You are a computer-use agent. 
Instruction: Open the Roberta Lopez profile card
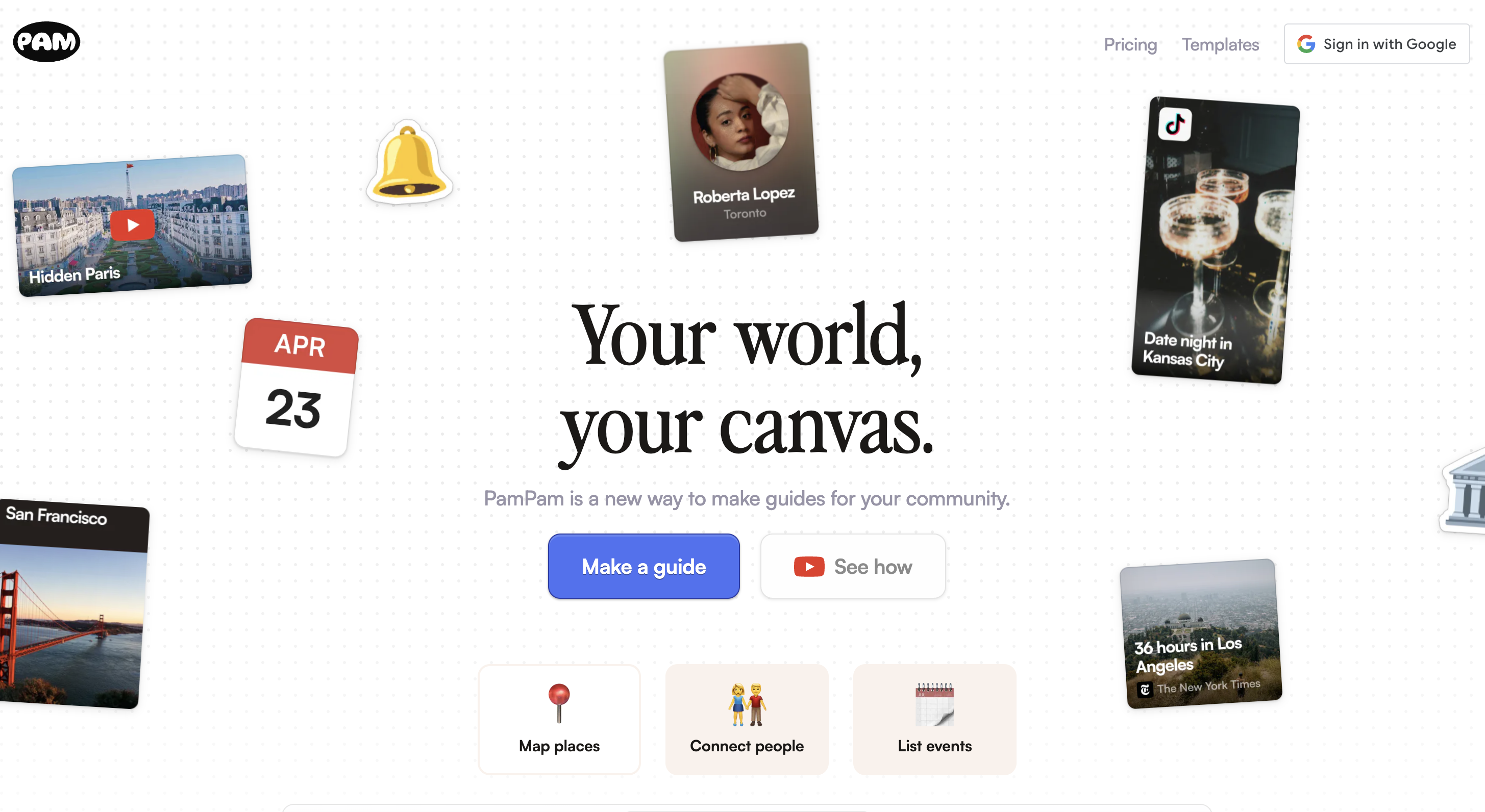click(741, 142)
